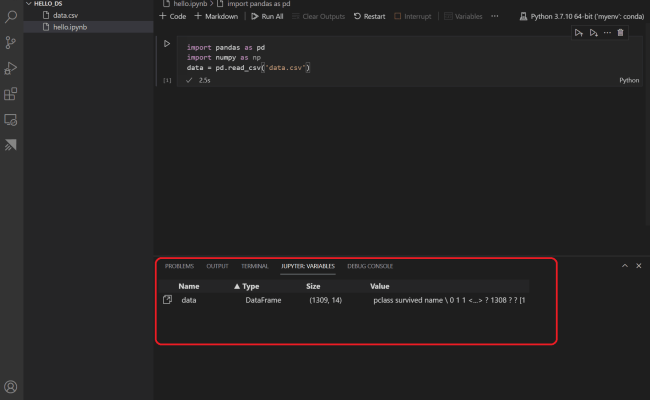
Task: Open the Search view in activity bar
Action: point(11,17)
